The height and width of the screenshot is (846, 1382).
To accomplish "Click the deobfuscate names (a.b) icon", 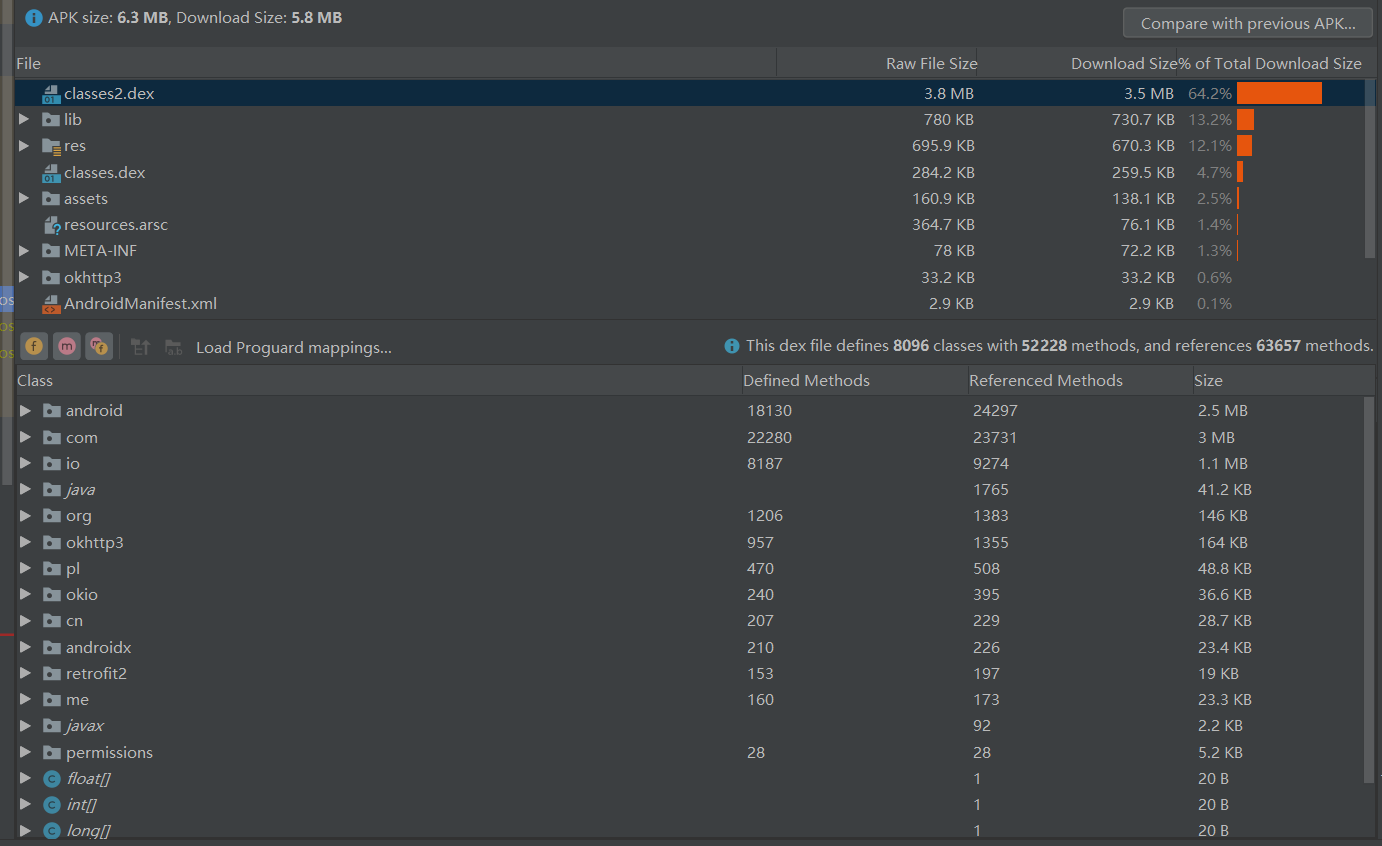I will pos(173,347).
